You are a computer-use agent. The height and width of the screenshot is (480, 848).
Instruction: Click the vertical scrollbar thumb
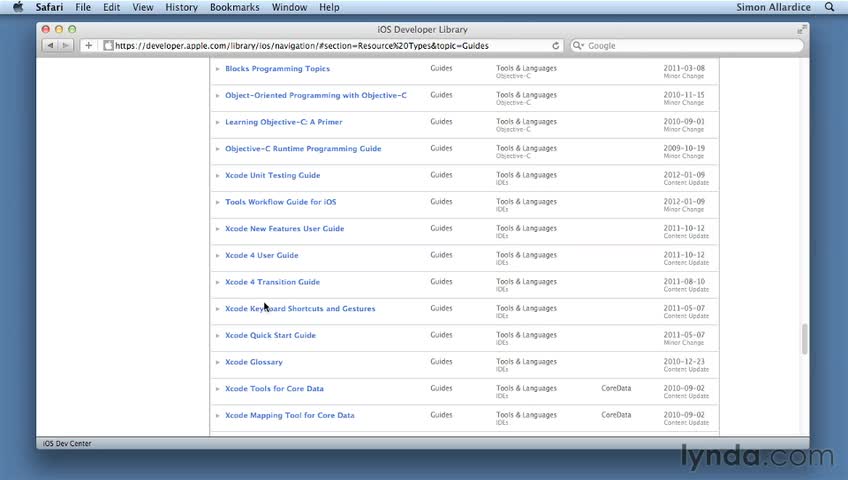pos(805,339)
